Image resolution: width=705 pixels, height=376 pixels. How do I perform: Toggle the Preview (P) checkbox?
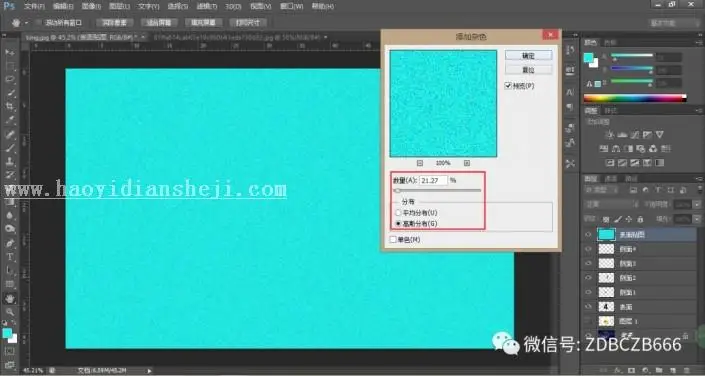point(508,85)
